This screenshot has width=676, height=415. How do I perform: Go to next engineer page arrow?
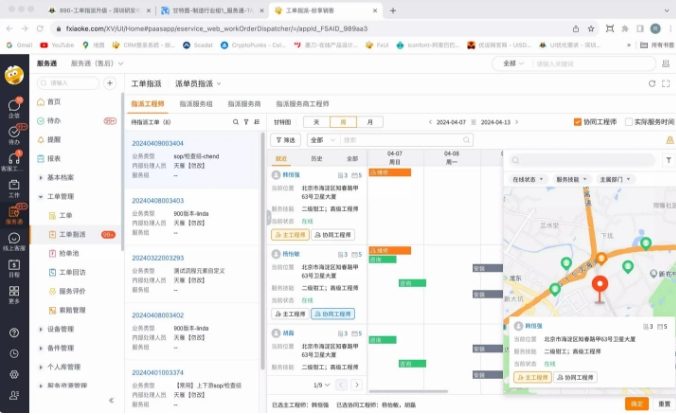357,385
